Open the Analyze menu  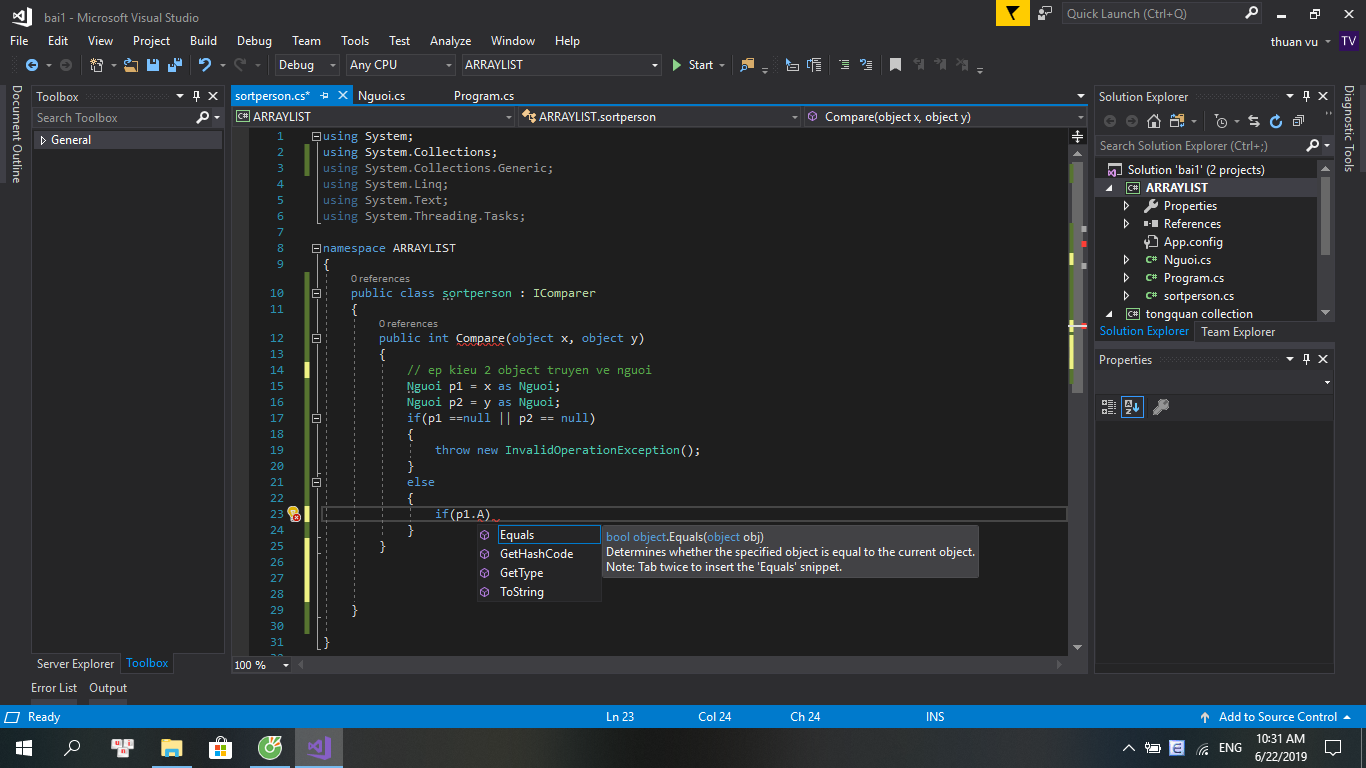pos(450,41)
